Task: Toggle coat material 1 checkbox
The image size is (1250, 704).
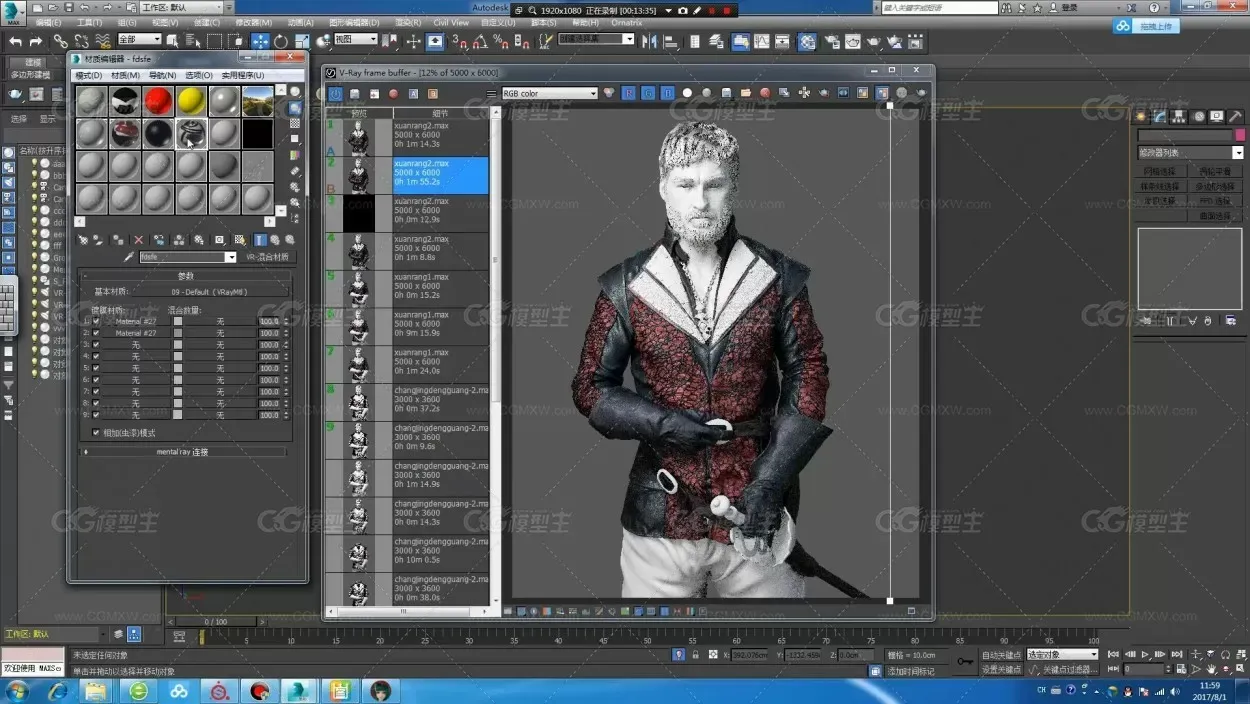Action: (96, 321)
